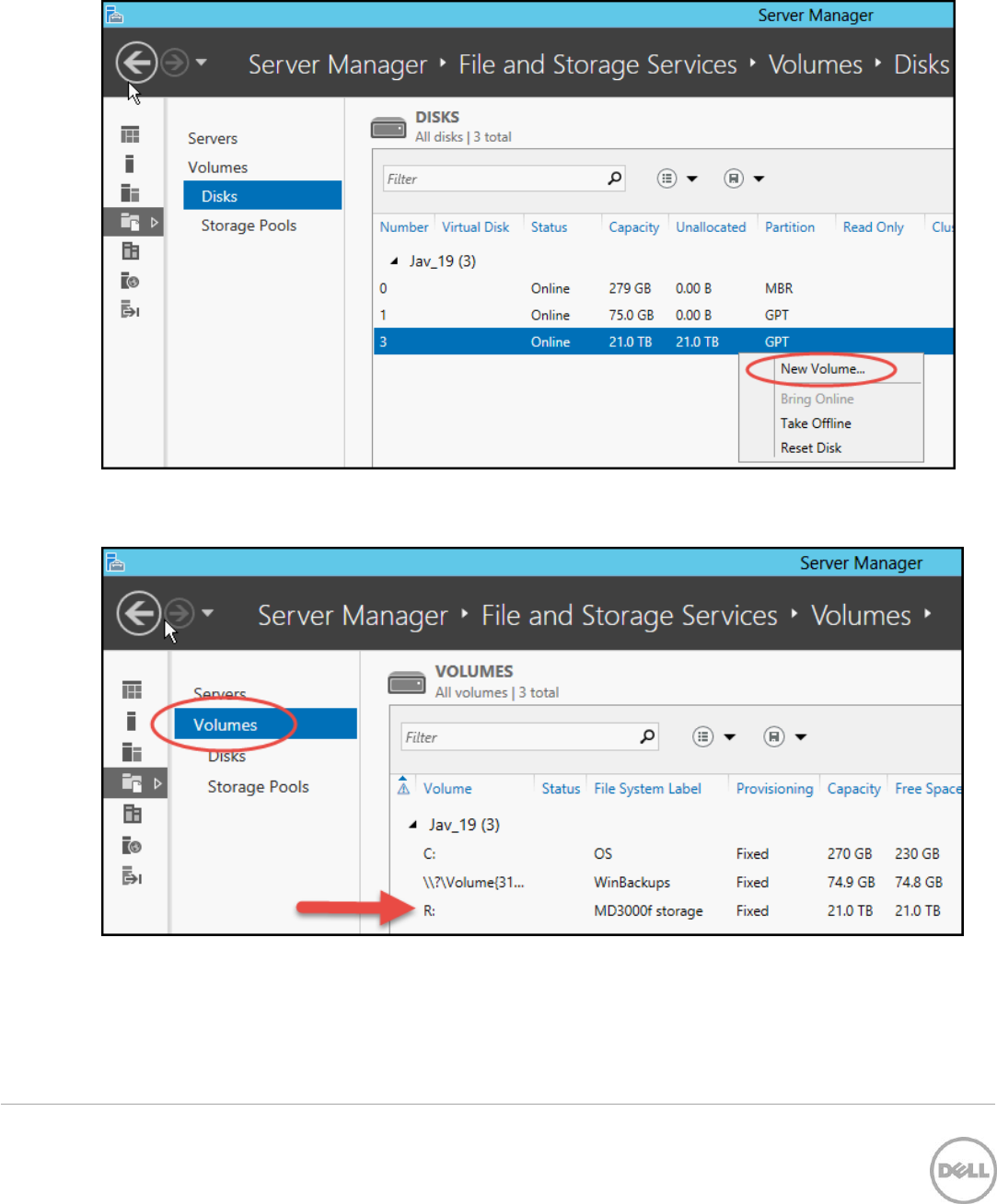This screenshot has width=997, height=1204.
Task: Sort disks by the Unallocated column
Action: (711, 227)
